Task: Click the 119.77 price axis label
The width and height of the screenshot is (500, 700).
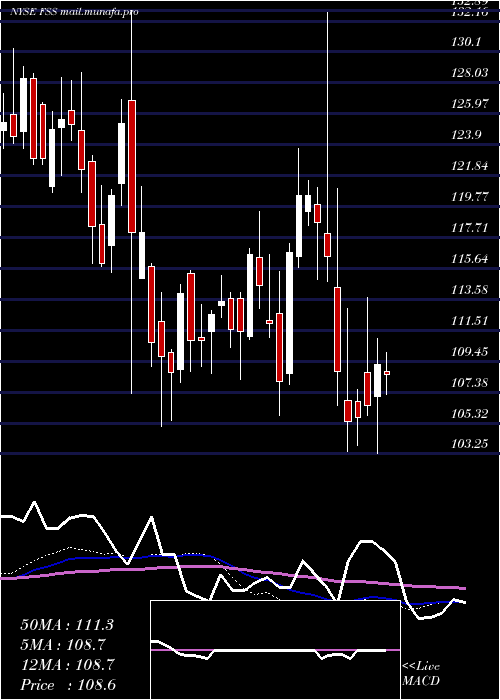Action: pyautogui.click(x=471, y=197)
